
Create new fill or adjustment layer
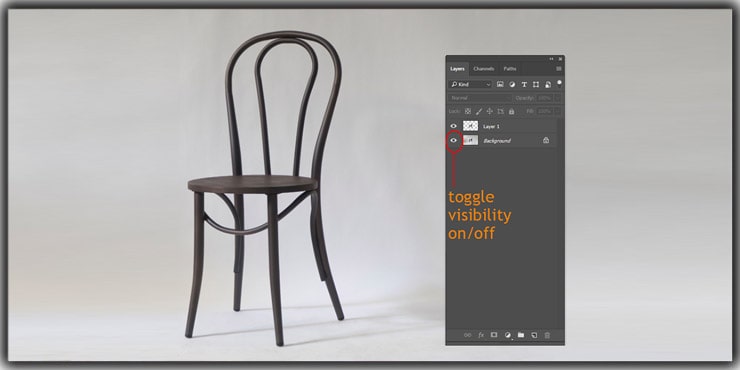(x=508, y=335)
